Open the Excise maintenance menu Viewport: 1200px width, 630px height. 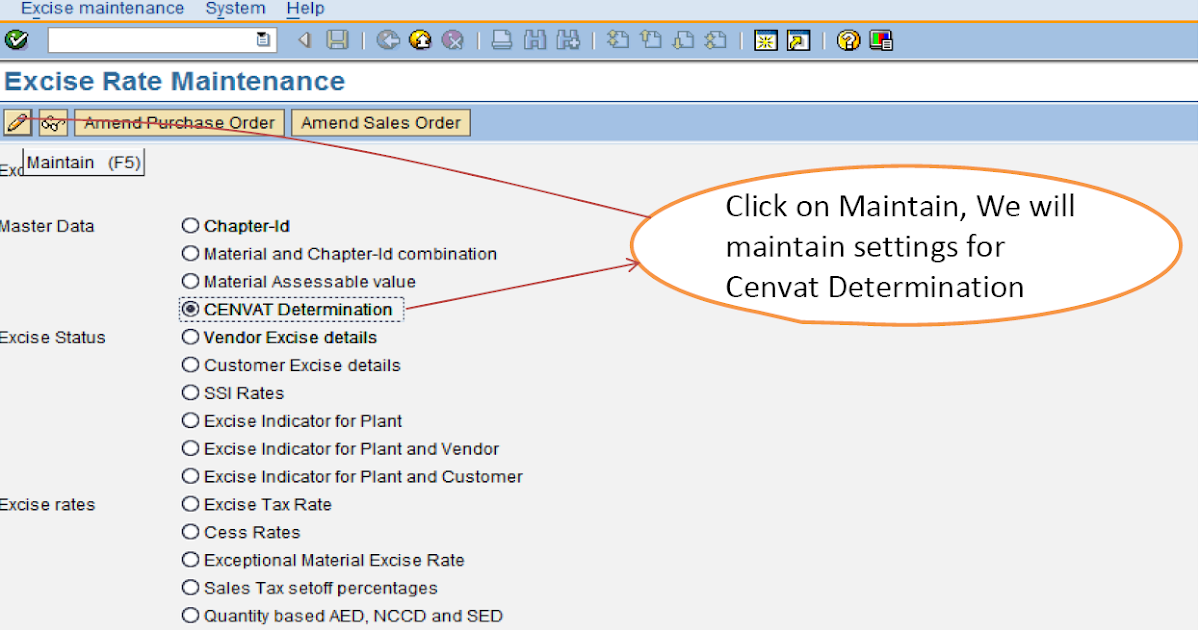coord(101,9)
